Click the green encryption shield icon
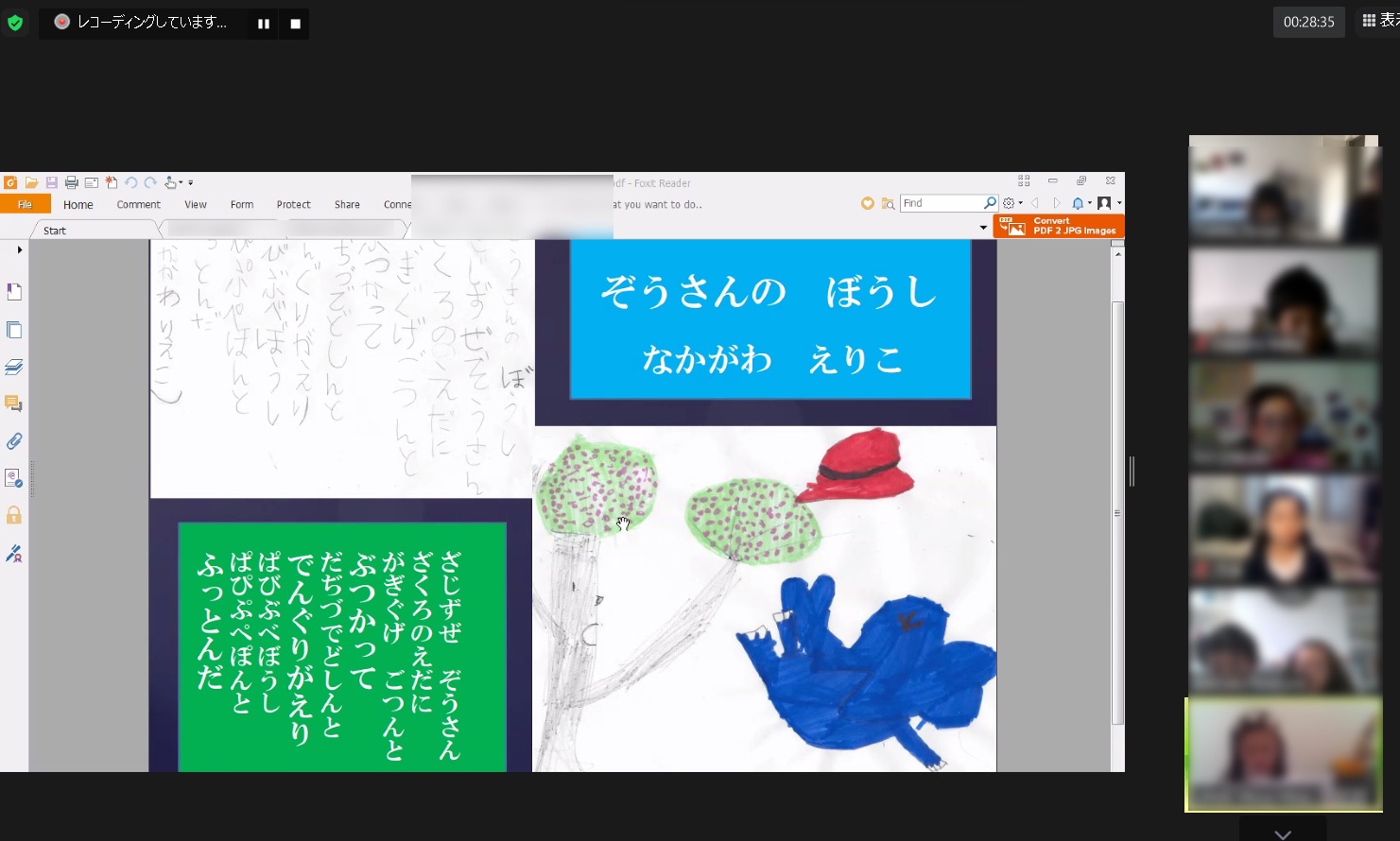This screenshot has width=1400, height=841. (15, 23)
